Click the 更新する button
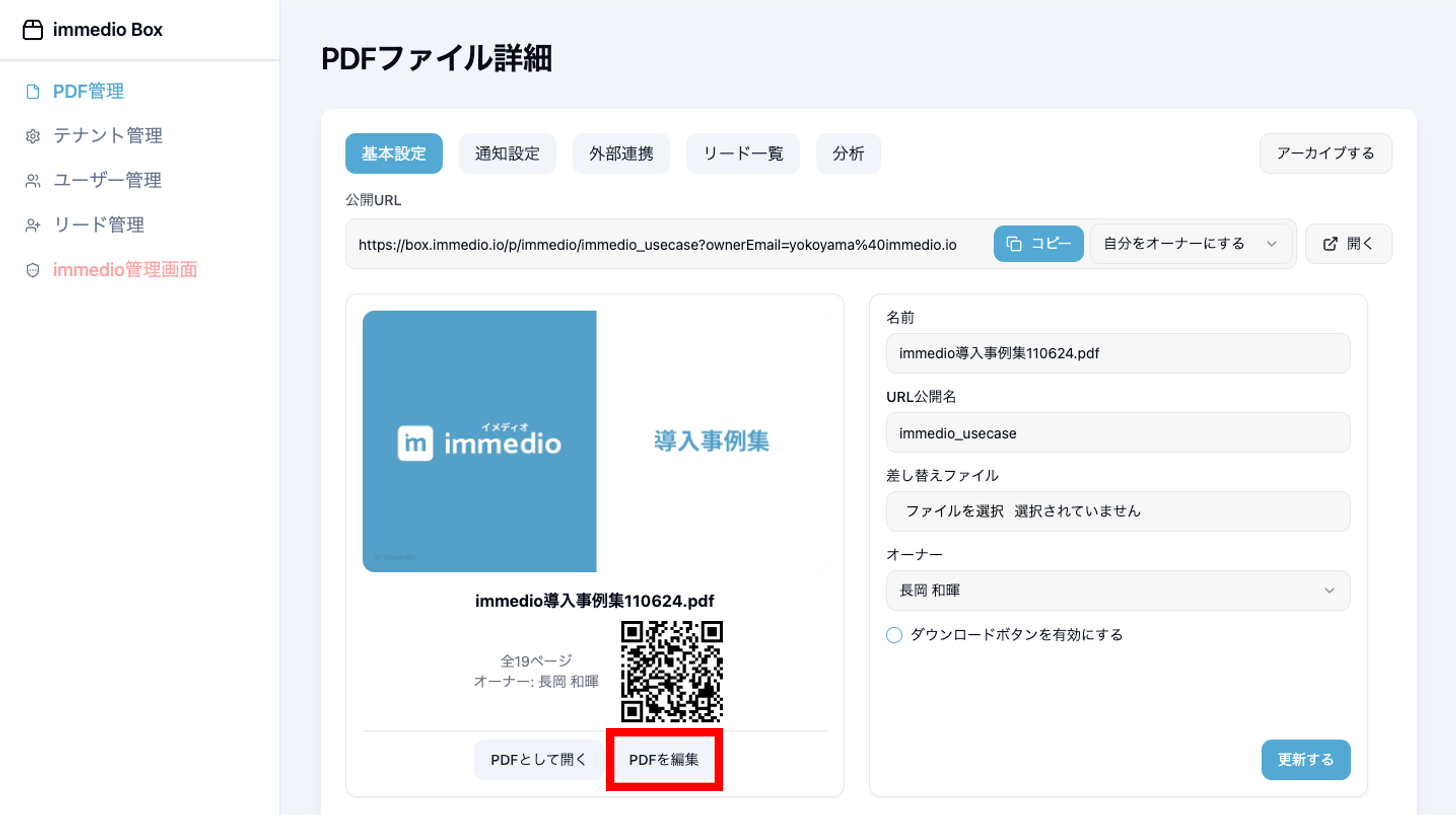Viewport: 1456px width, 815px height. pos(1305,760)
